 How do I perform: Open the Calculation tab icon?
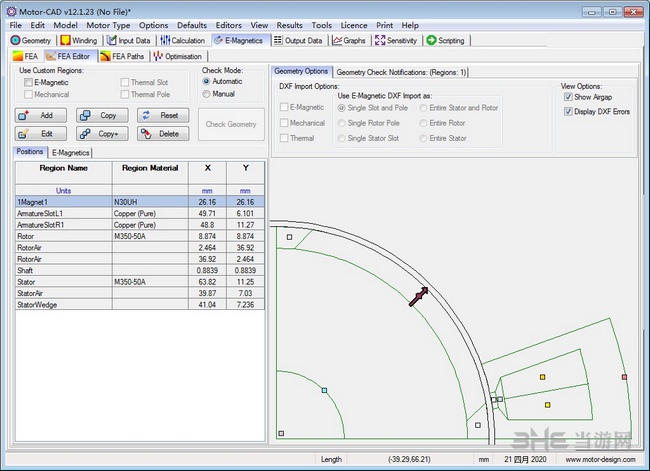[x=165, y=40]
